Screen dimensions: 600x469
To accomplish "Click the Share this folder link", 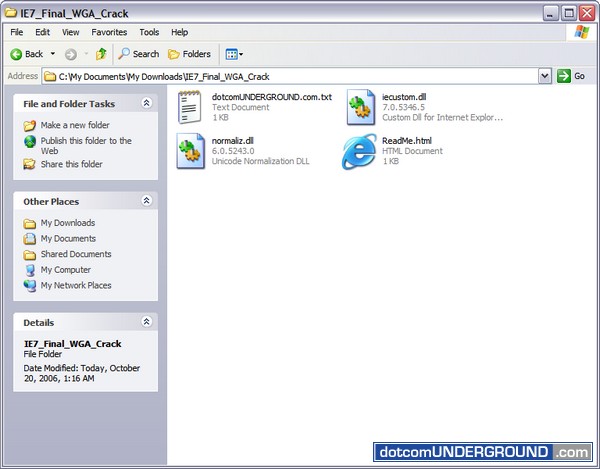I will point(72,164).
